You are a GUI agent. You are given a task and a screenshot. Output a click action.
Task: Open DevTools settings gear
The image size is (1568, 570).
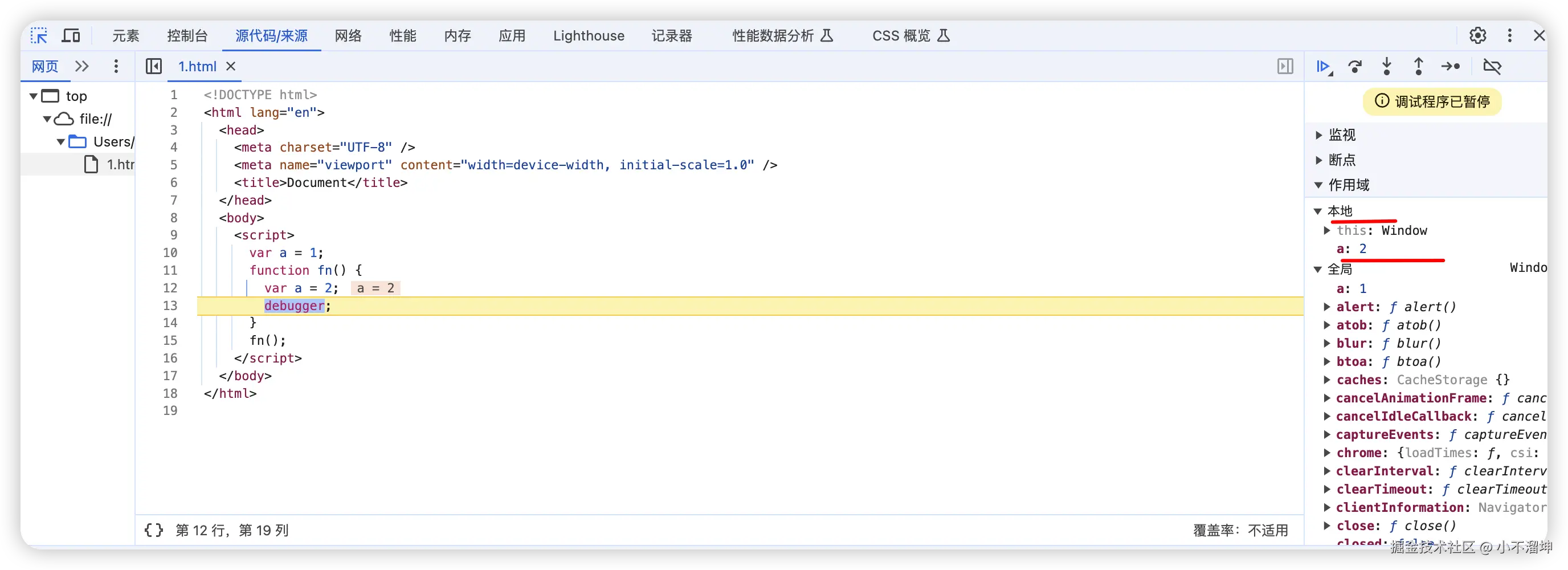[1477, 35]
